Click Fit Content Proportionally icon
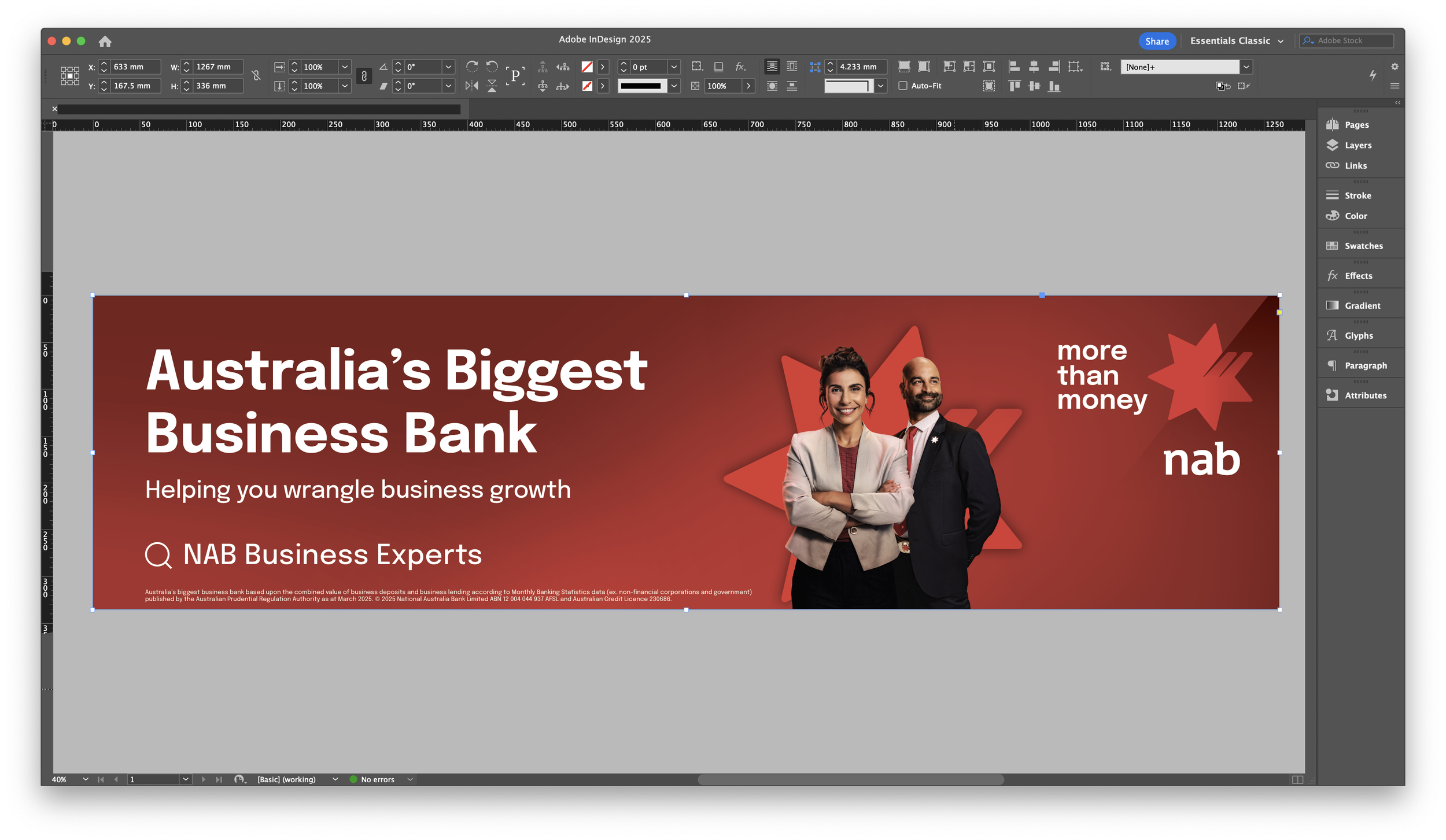The image size is (1446, 840). (x=924, y=66)
